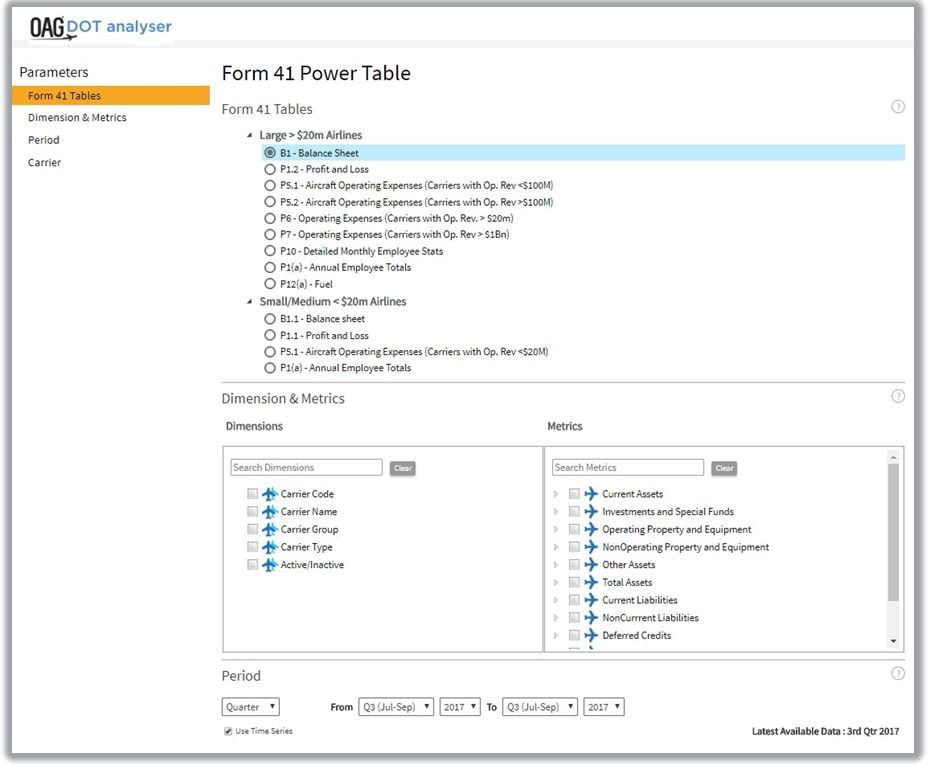Click the airplane icon next to Current Assets
This screenshot has width=930, height=764.
pyautogui.click(x=591, y=494)
